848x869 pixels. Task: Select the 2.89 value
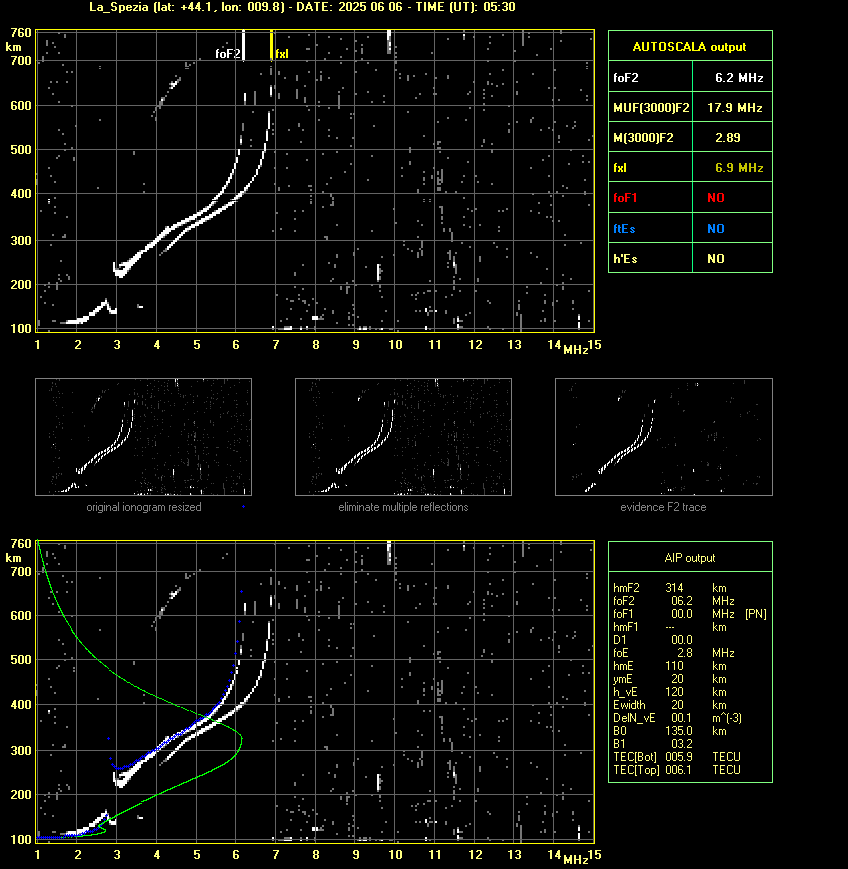727,138
